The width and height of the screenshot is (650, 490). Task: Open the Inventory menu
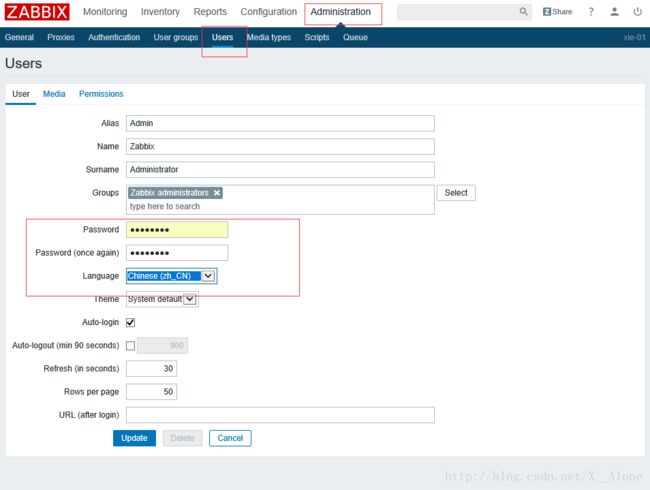(160, 12)
